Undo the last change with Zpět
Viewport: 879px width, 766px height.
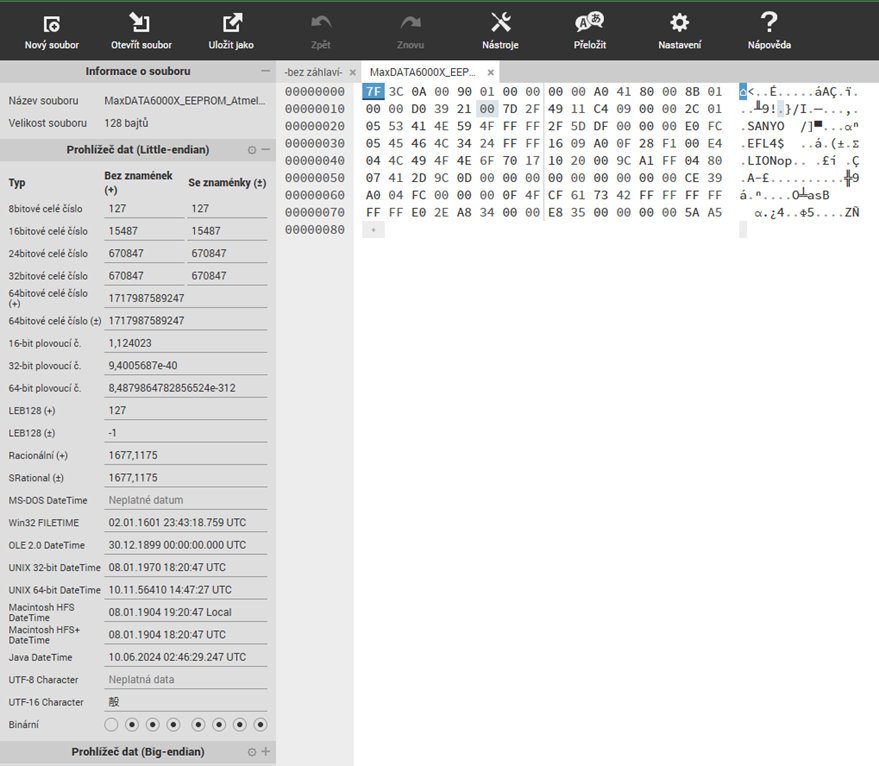tap(321, 31)
